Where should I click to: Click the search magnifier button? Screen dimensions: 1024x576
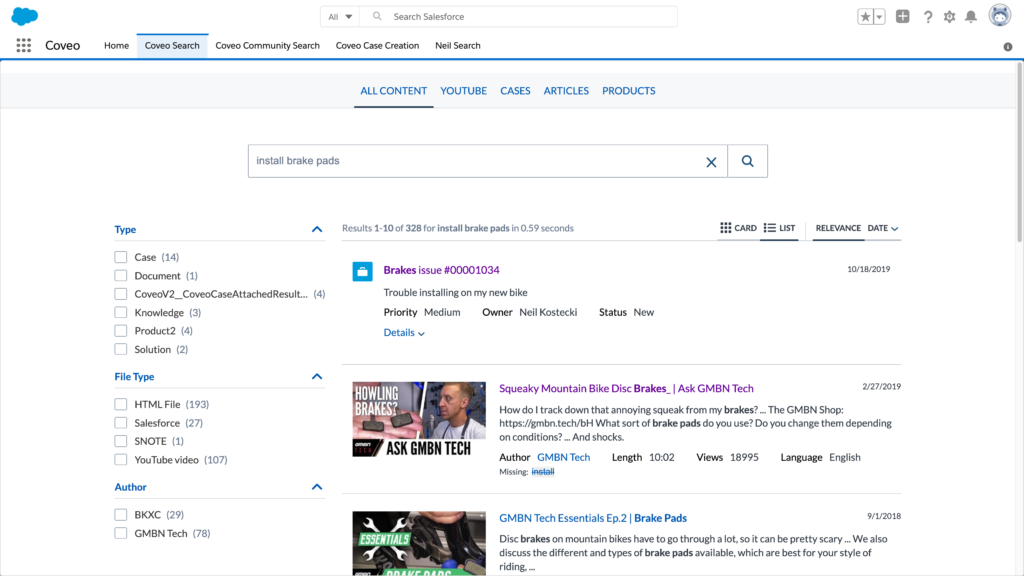747,161
